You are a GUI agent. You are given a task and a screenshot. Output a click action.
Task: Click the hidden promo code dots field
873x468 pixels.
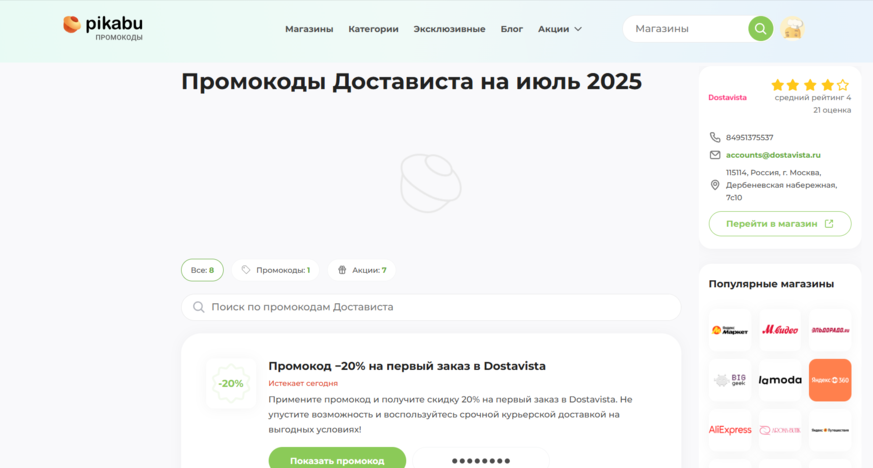(481, 459)
